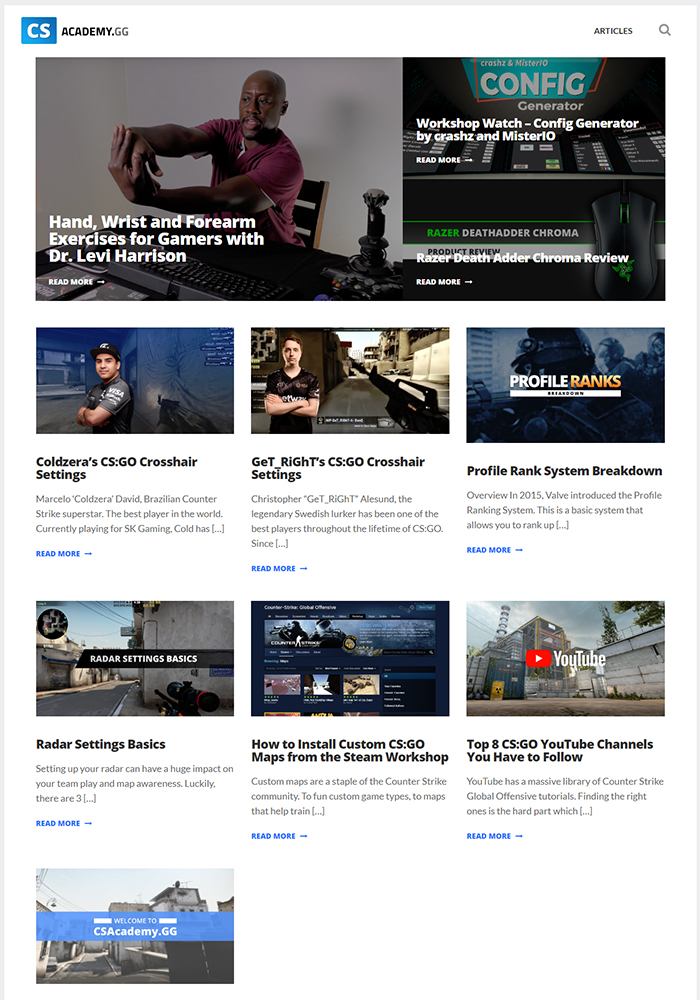700x1000 pixels.
Task: Open Razer Death Adder Chroma Review headline
Action: (522, 258)
